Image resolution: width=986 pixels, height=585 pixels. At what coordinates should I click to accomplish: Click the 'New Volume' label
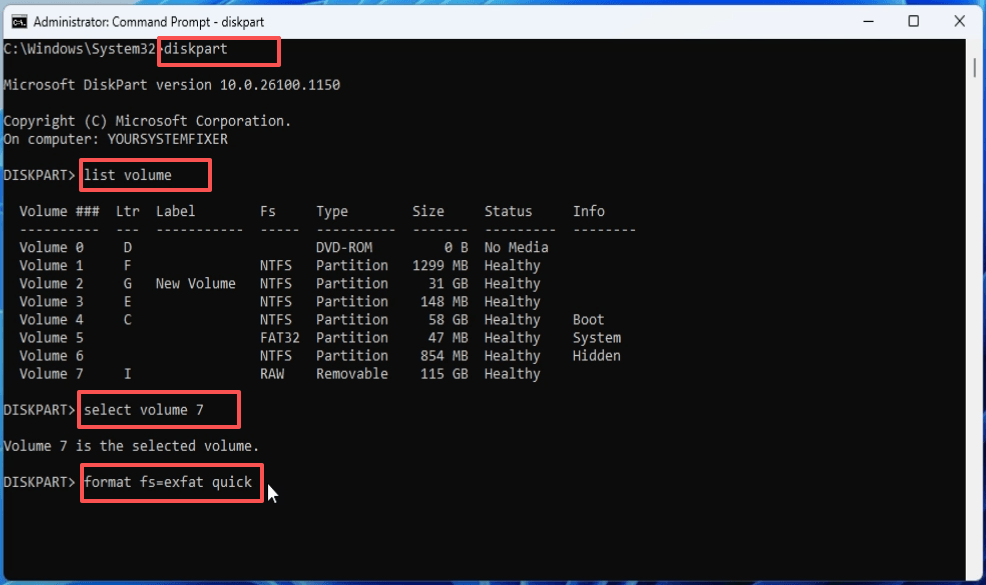pos(196,284)
